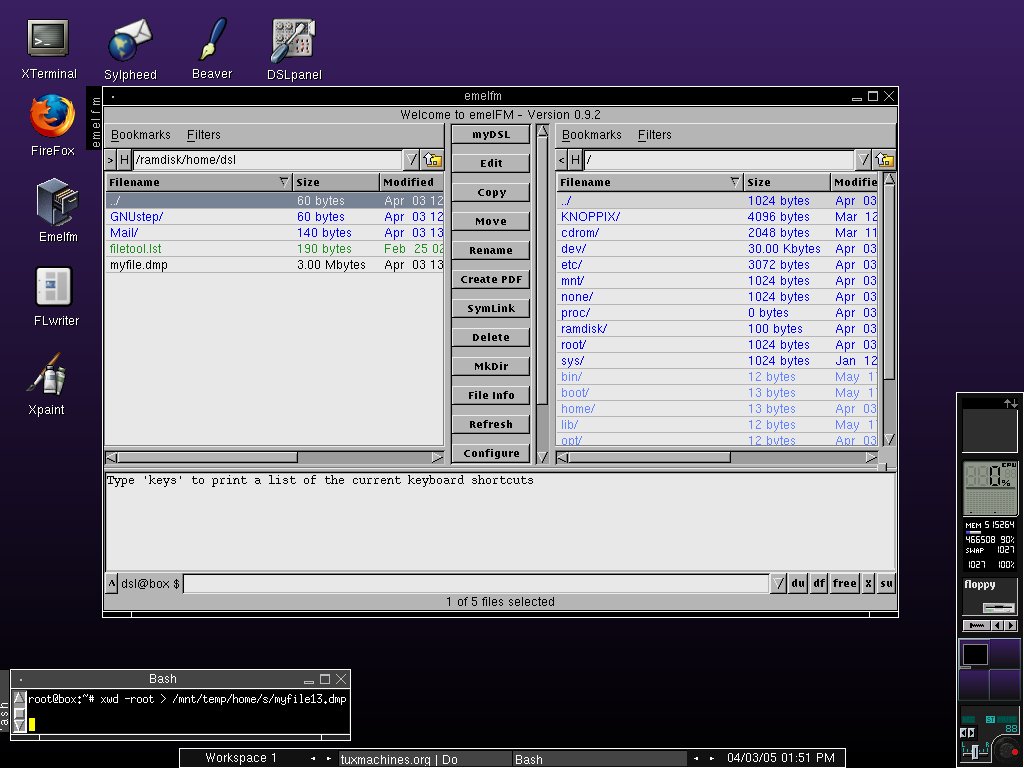Click the Delete button
Viewport: 1024px width, 768px height.
pyautogui.click(x=491, y=337)
